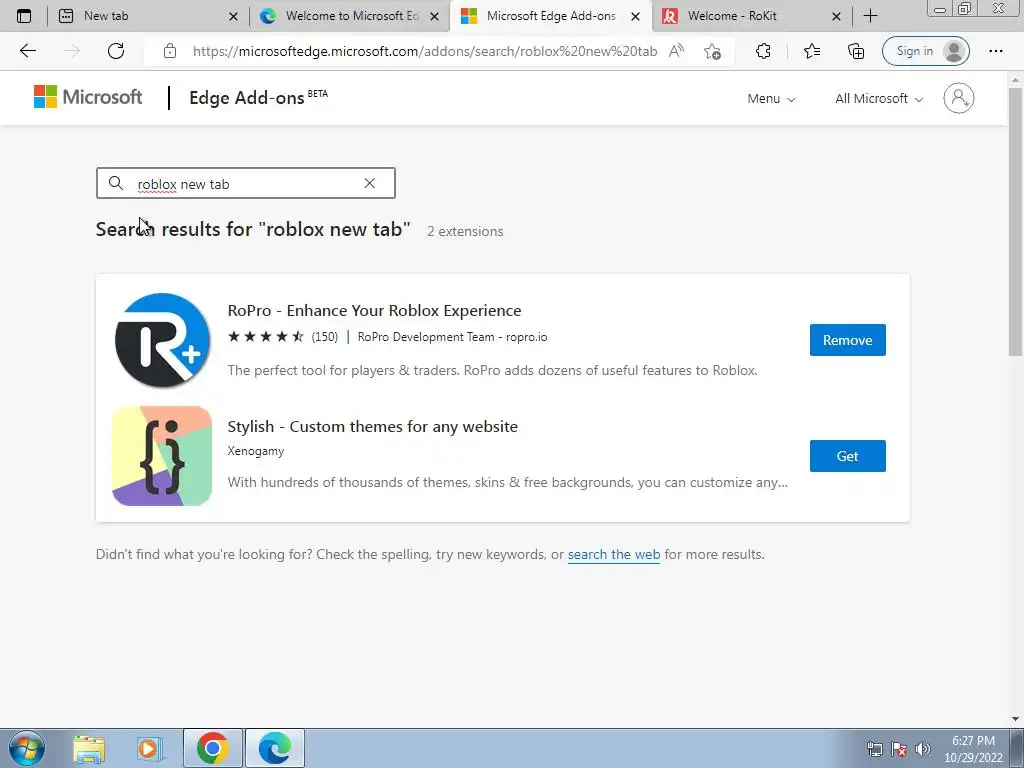Launch Windows Media Player from taskbar
This screenshot has width=1024, height=768.
(150, 748)
